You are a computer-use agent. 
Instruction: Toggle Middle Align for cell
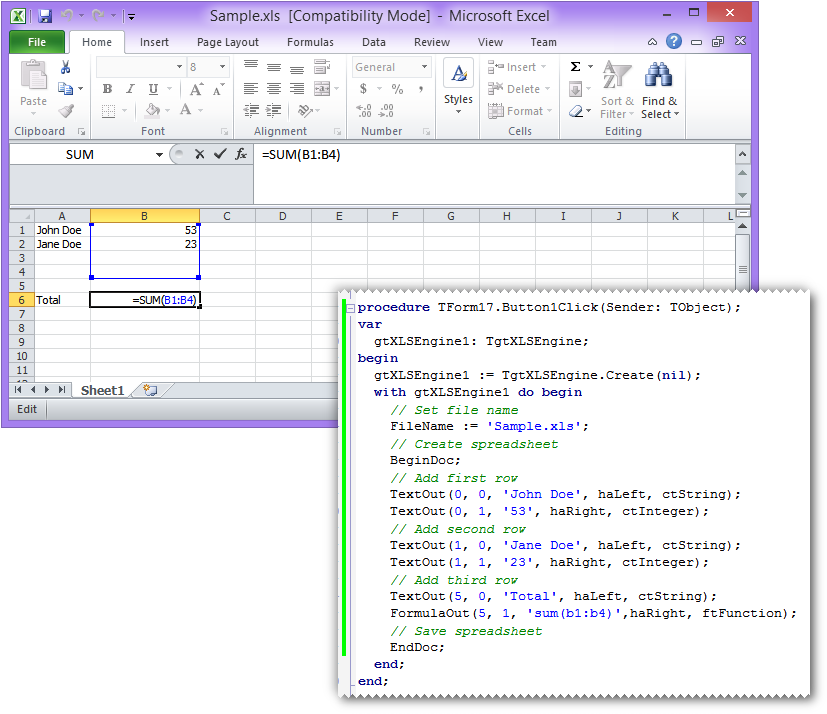(x=274, y=66)
